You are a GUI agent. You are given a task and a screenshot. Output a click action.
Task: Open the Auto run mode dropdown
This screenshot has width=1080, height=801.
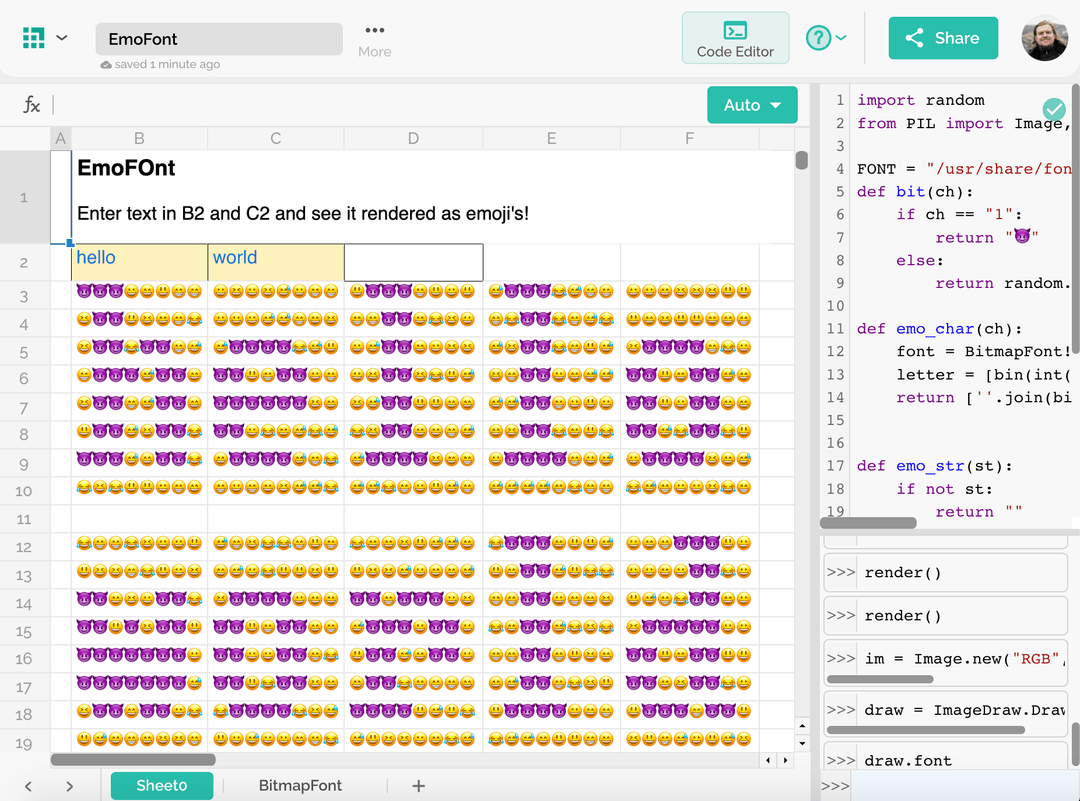(x=752, y=104)
